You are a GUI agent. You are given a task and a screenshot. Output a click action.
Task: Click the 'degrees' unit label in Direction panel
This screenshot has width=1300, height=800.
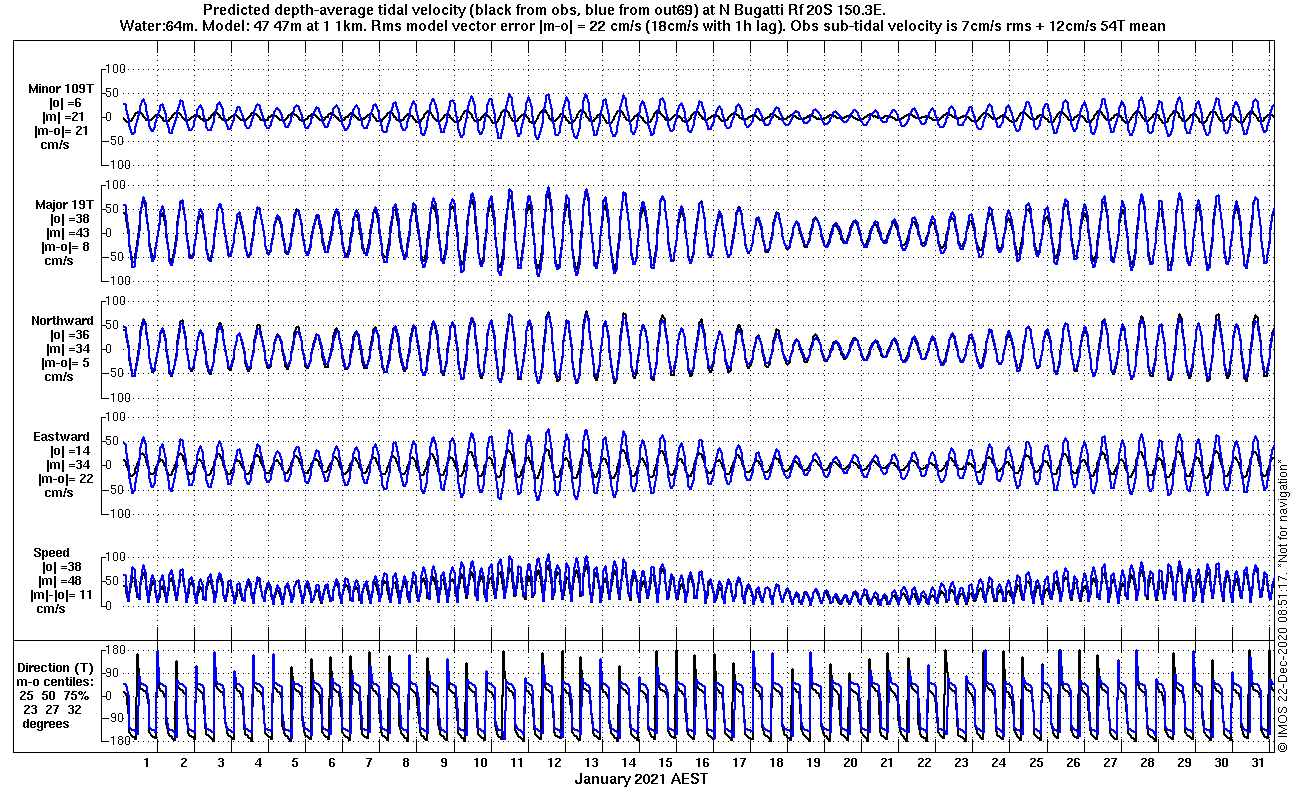click(x=46, y=724)
